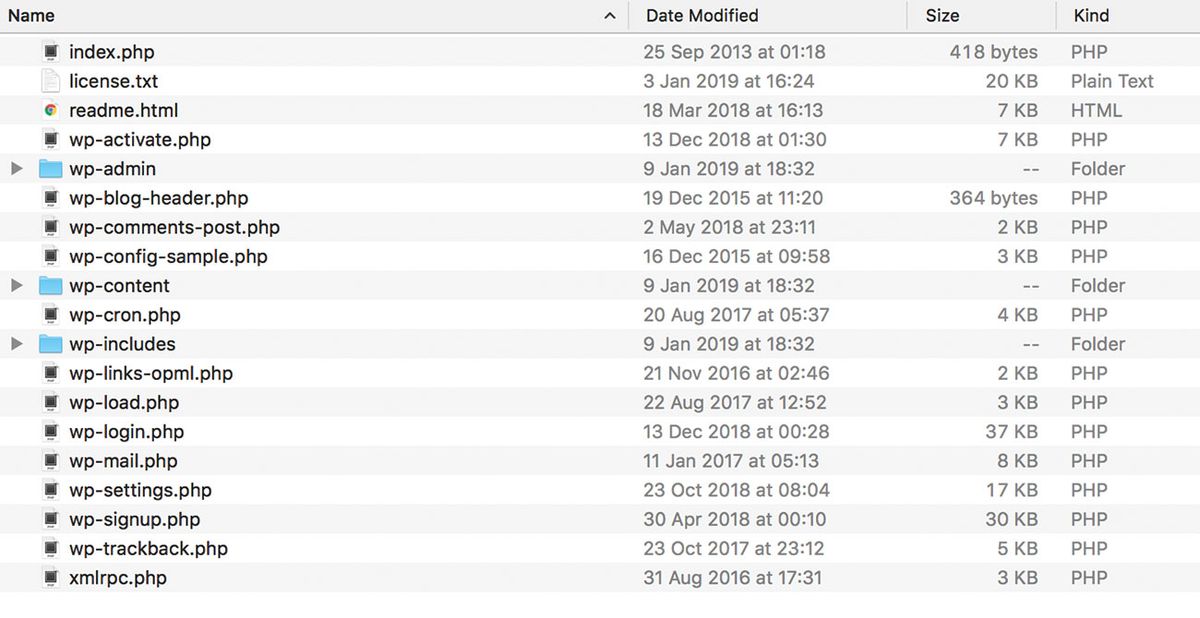Select the wp-blog-header.php file name
This screenshot has width=1200, height=618.
(x=158, y=198)
